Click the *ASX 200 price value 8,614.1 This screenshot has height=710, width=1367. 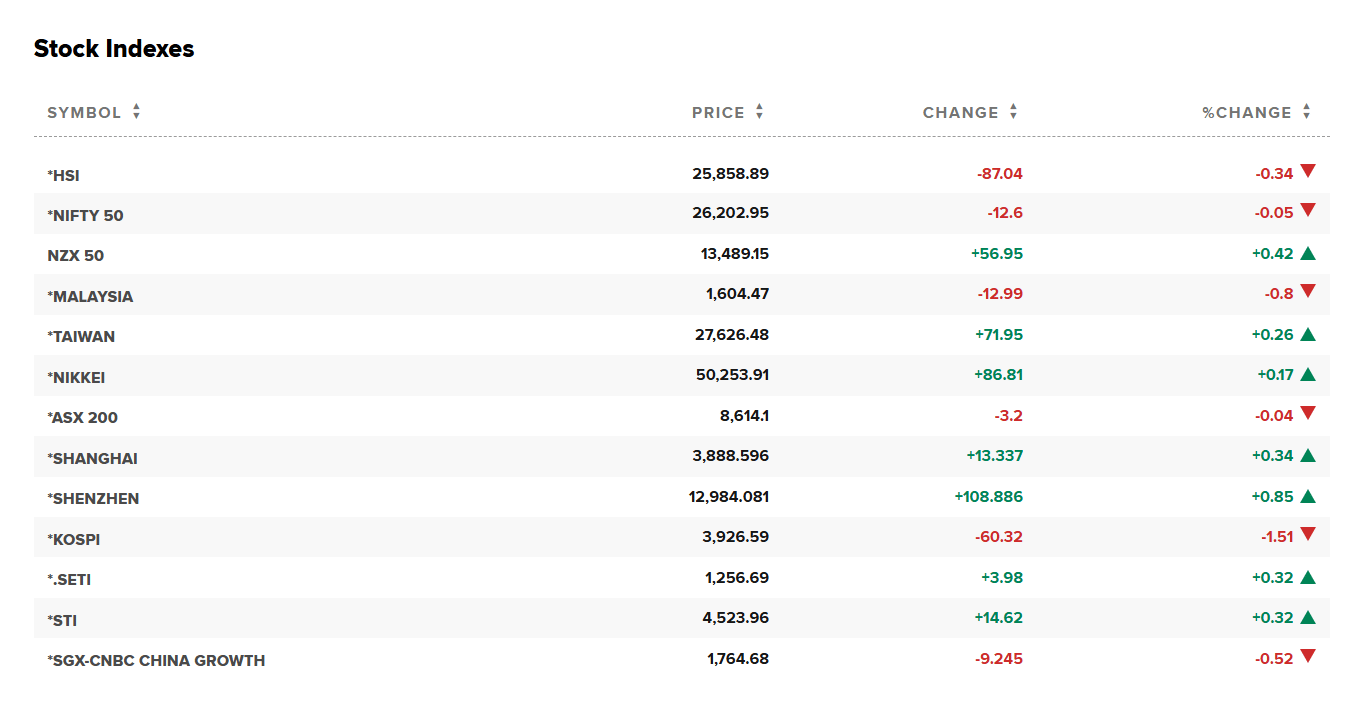click(x=738, y=415)
